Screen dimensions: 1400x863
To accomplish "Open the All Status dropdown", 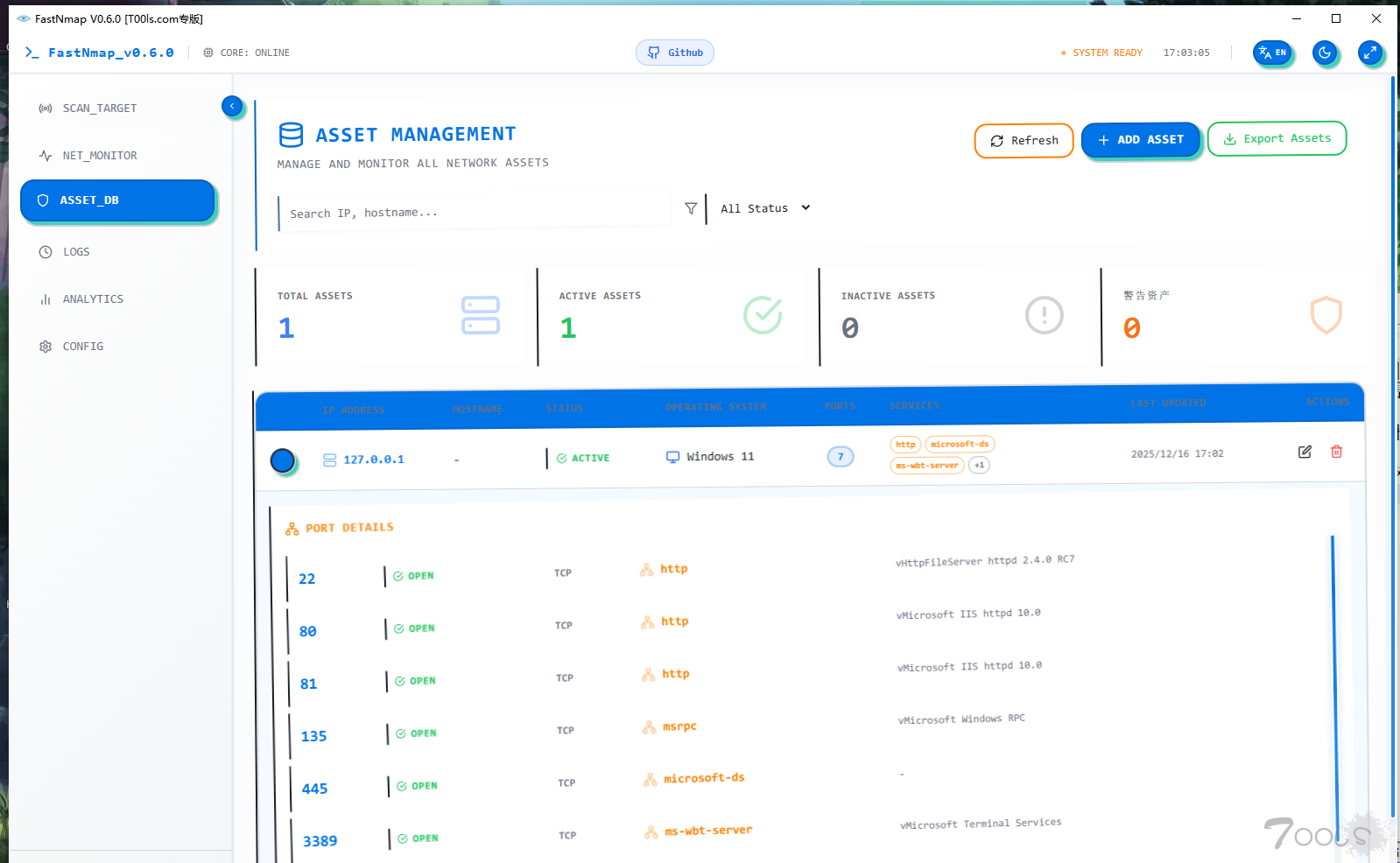I will click(765, 208).
